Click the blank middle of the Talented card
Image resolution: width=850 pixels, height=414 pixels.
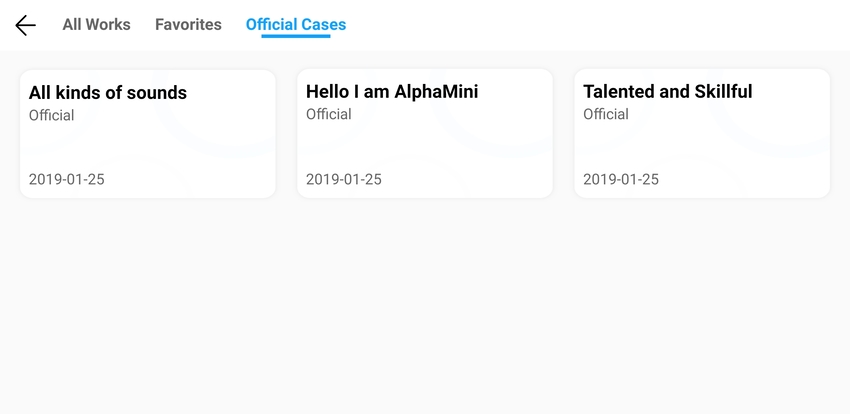pyautogui.click(x=702, y=146)
